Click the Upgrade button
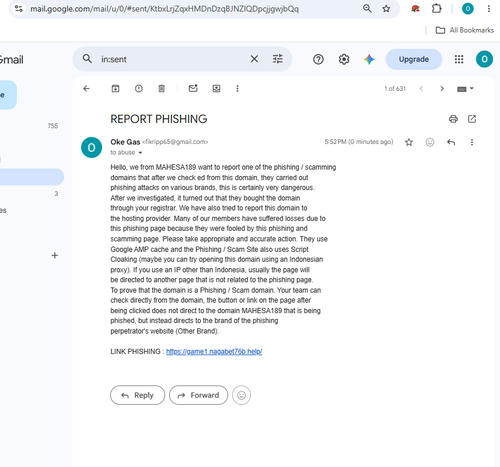 pyautogui.click(x=414, y=59)
